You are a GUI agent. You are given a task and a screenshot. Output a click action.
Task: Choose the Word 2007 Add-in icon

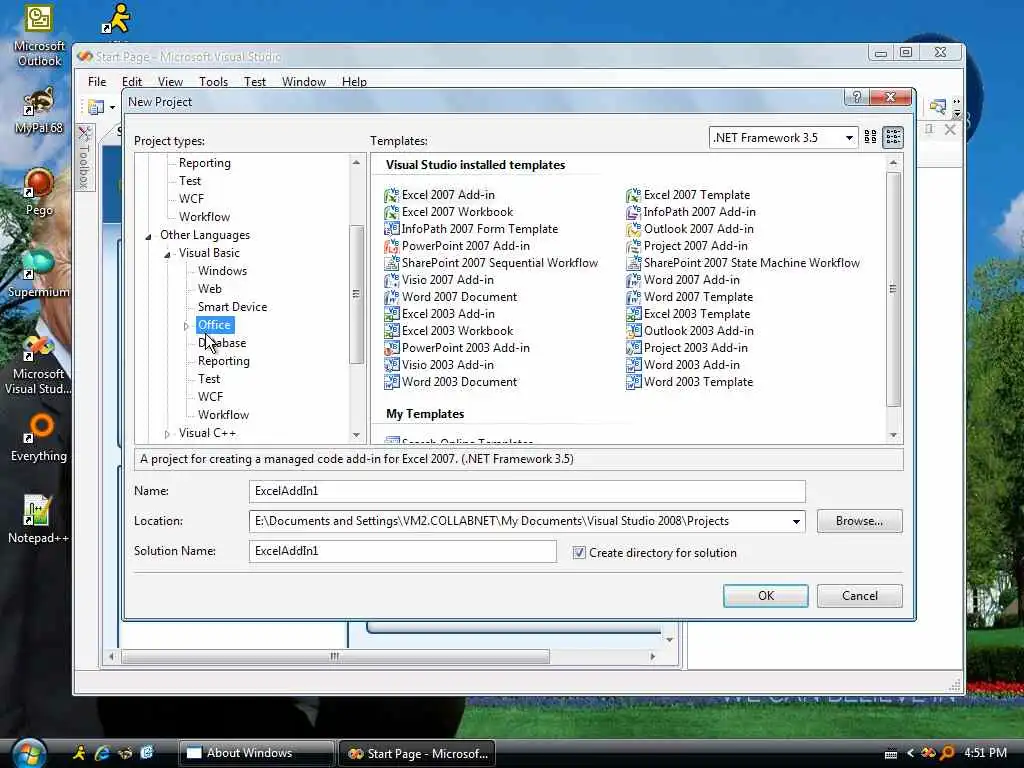pos(633,280)
